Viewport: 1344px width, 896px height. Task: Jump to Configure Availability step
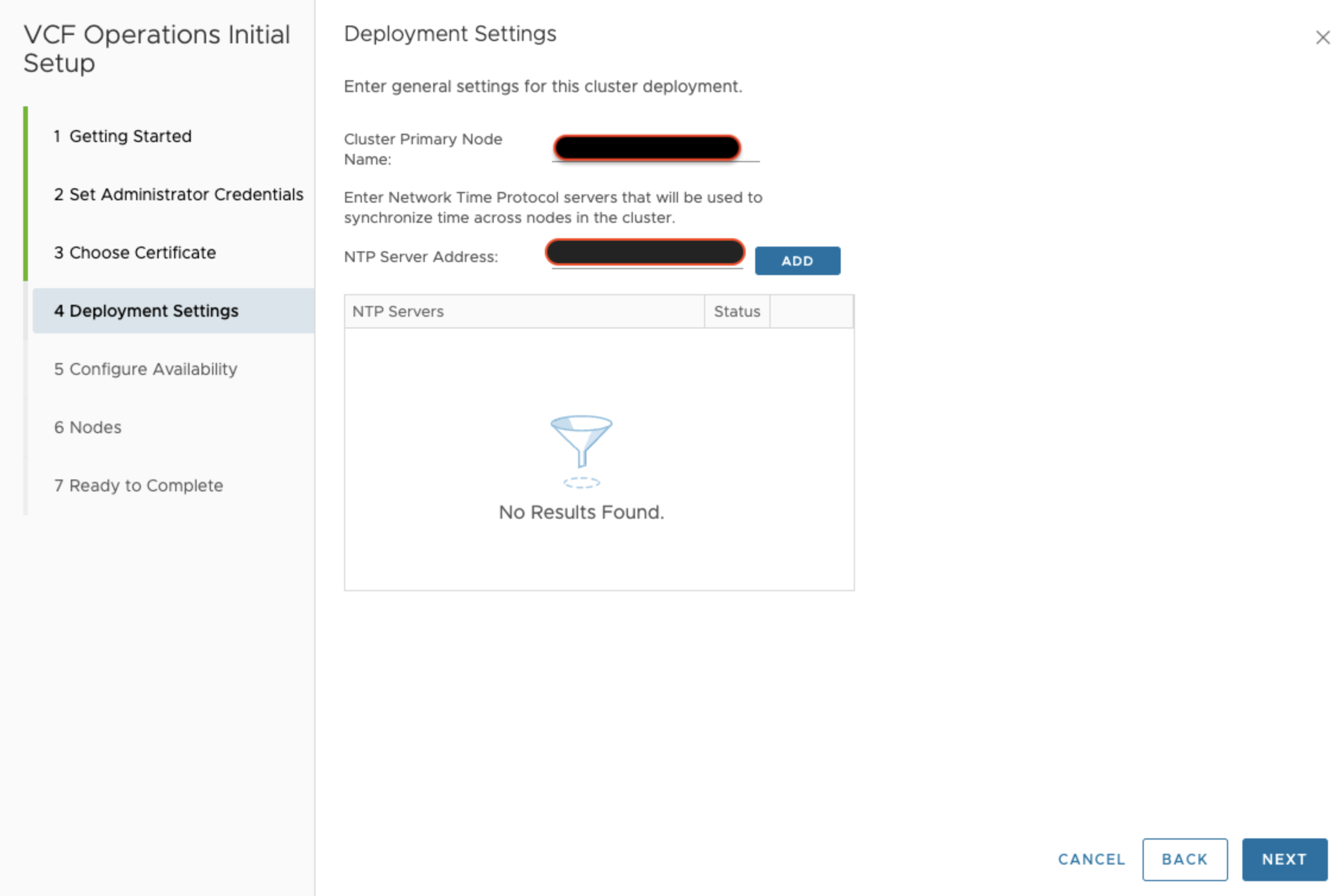coord(146,369)
